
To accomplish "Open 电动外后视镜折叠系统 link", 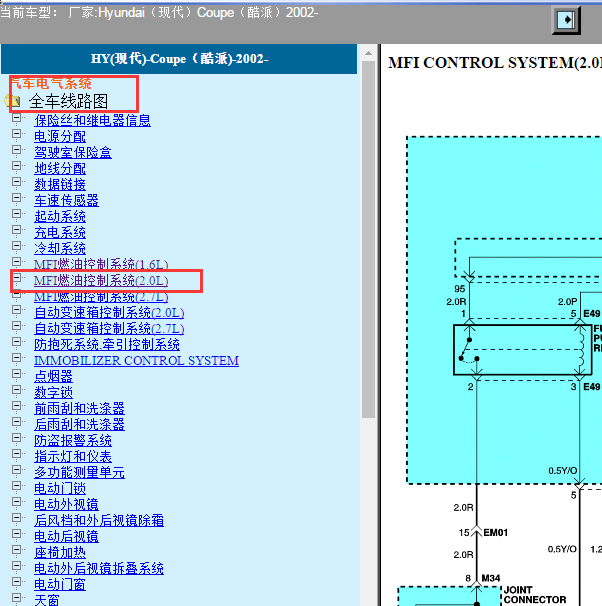I will click(99, 569).
